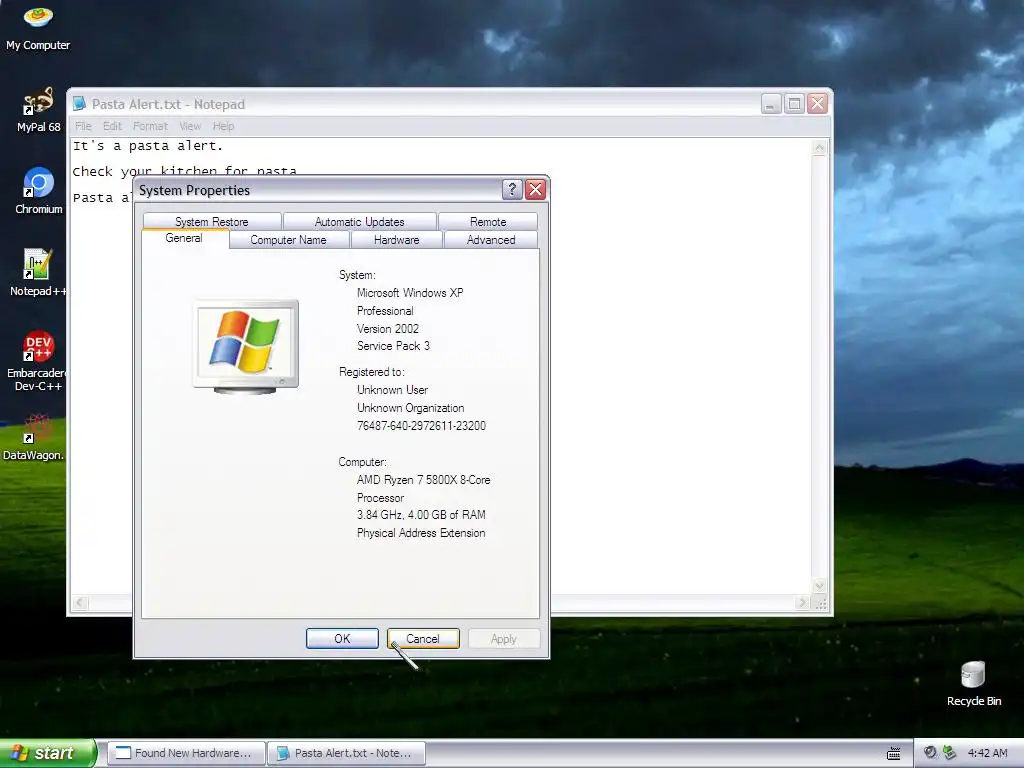The image size is (1024, 768).
Task: Click the product ID 76487-640-2972611-23200
Action: point(421,426)
